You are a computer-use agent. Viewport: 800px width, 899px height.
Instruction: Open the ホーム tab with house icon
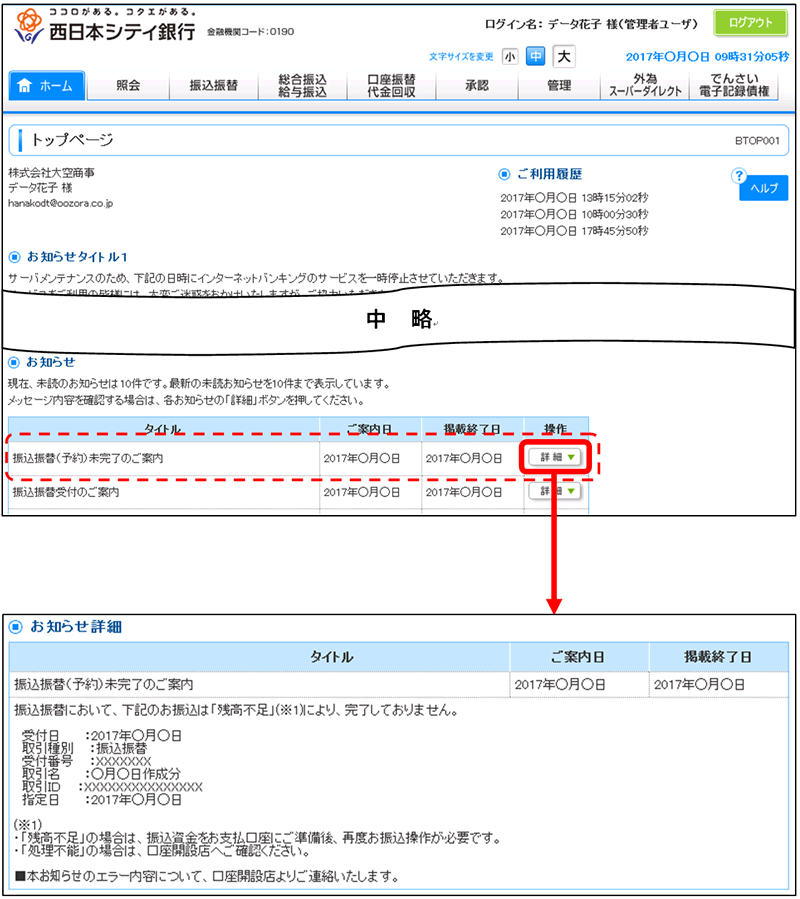pyautogui.click(x=46, y=86)
